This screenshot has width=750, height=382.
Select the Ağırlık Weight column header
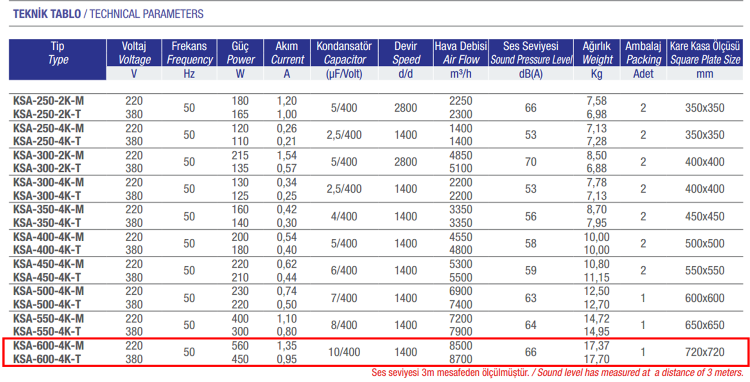[597, 53]
